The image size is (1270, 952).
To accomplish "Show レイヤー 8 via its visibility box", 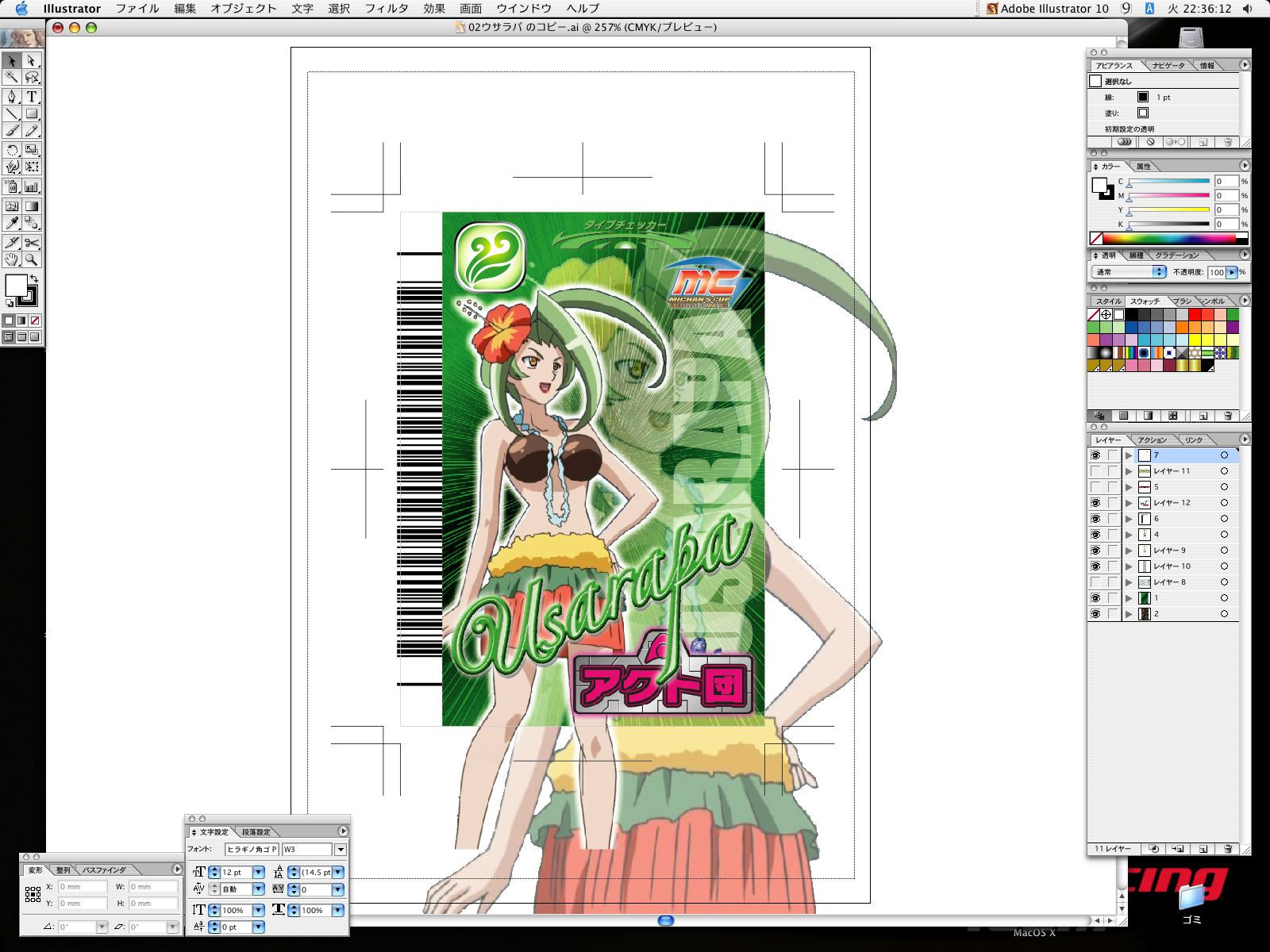I will [x=1095, y=582].
